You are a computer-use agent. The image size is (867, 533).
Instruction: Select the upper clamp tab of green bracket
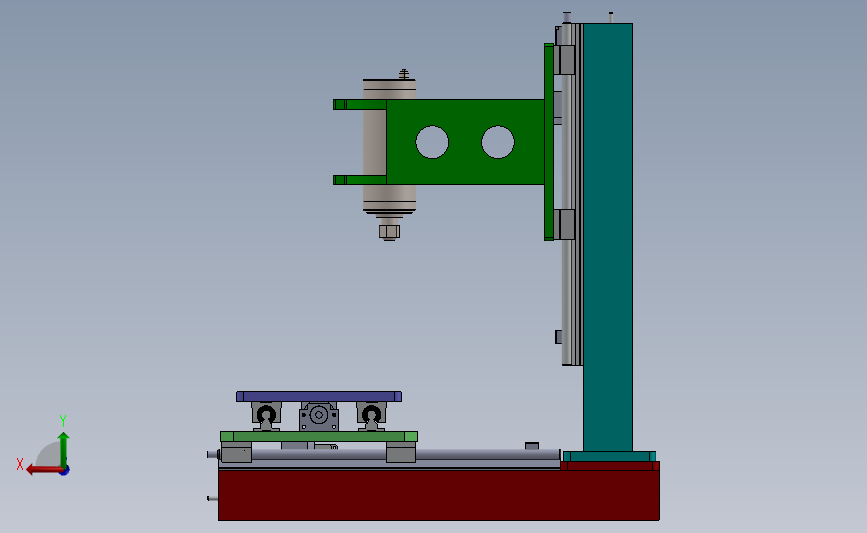point(359,104)
